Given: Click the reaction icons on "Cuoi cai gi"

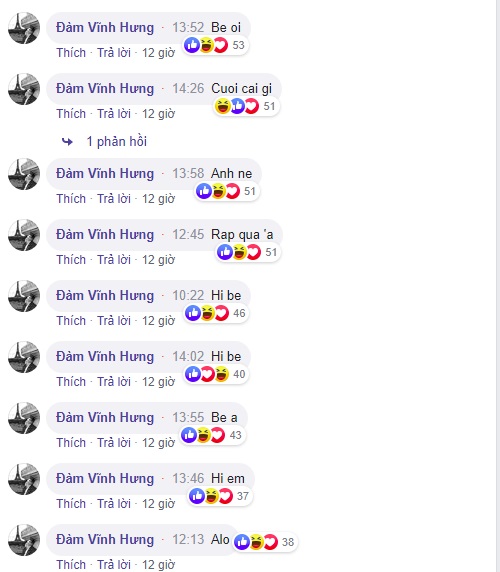Looking at the screenshot, I should click(x=246, y=106).
